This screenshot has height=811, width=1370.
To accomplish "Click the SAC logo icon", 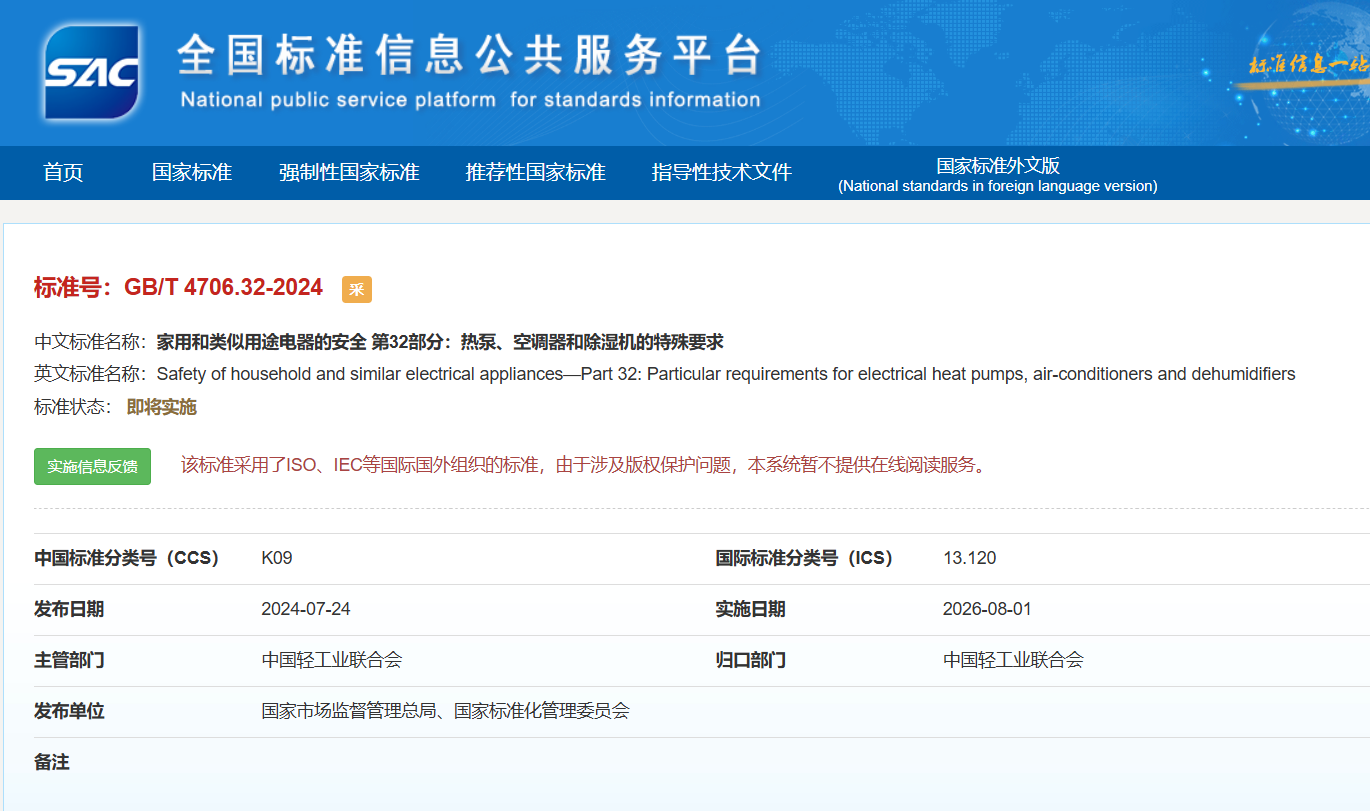I will click(91, 72).
